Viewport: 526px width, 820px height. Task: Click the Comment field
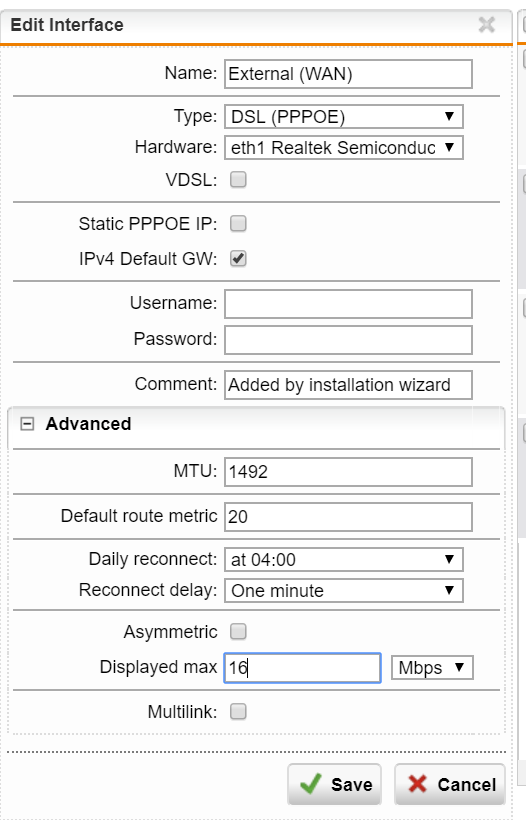(348, 385)
